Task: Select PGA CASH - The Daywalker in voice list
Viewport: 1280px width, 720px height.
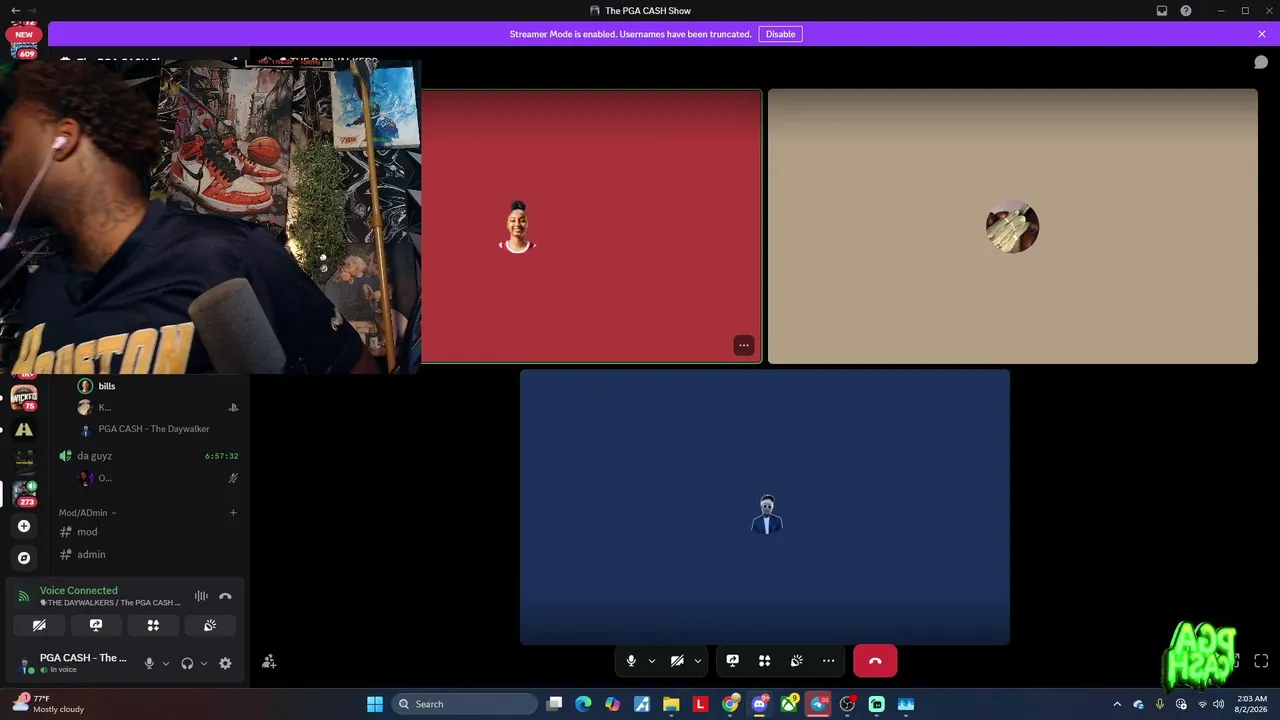Action: coord(154,429)
